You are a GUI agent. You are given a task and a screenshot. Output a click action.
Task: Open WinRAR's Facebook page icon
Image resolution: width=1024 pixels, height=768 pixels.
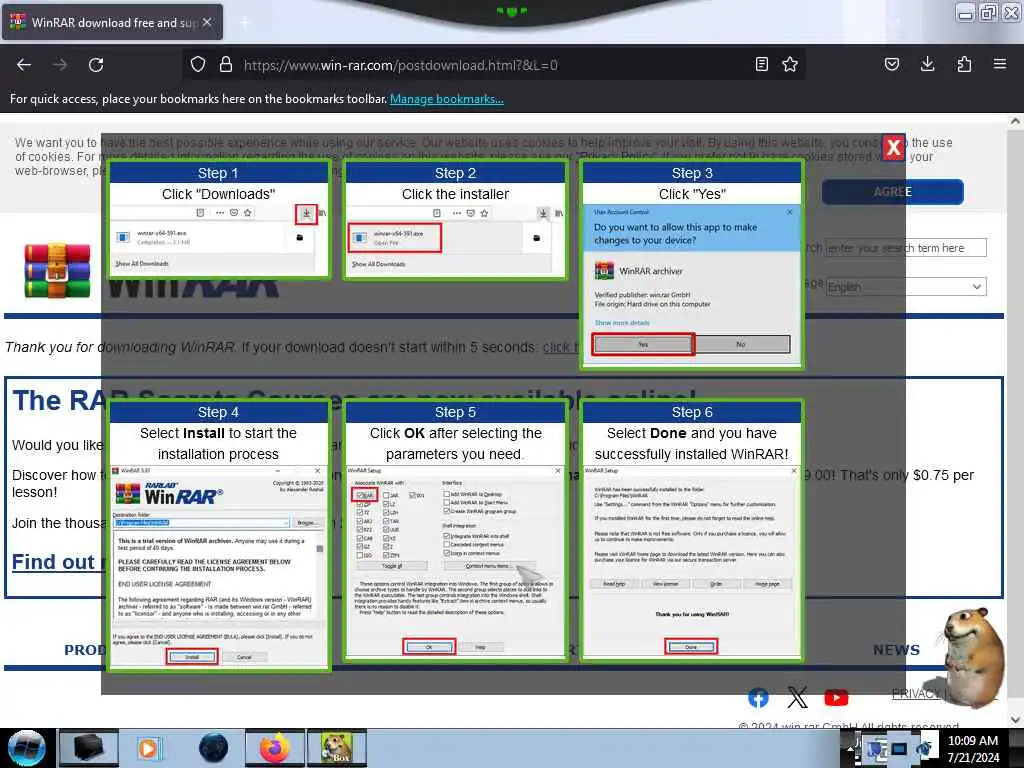[758, 698]
